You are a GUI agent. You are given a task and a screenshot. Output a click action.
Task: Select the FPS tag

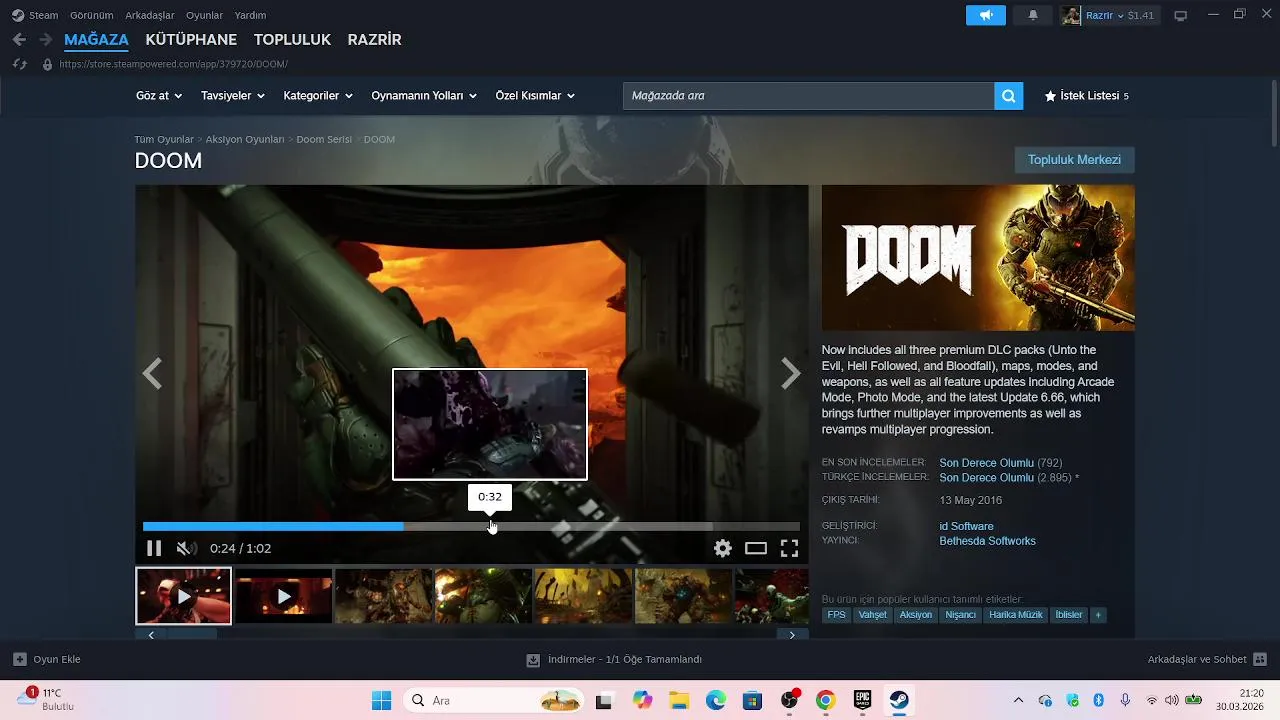pos(836,615)
